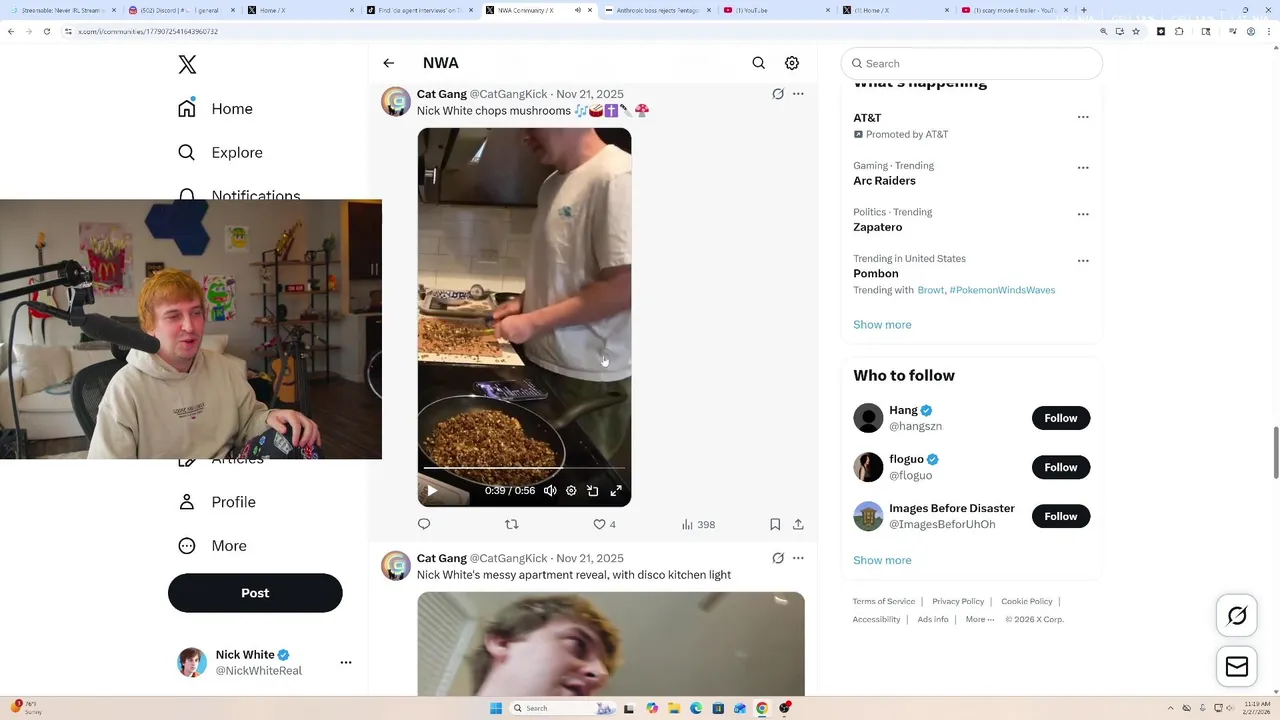Follow the Hang account

(1061, 418)
